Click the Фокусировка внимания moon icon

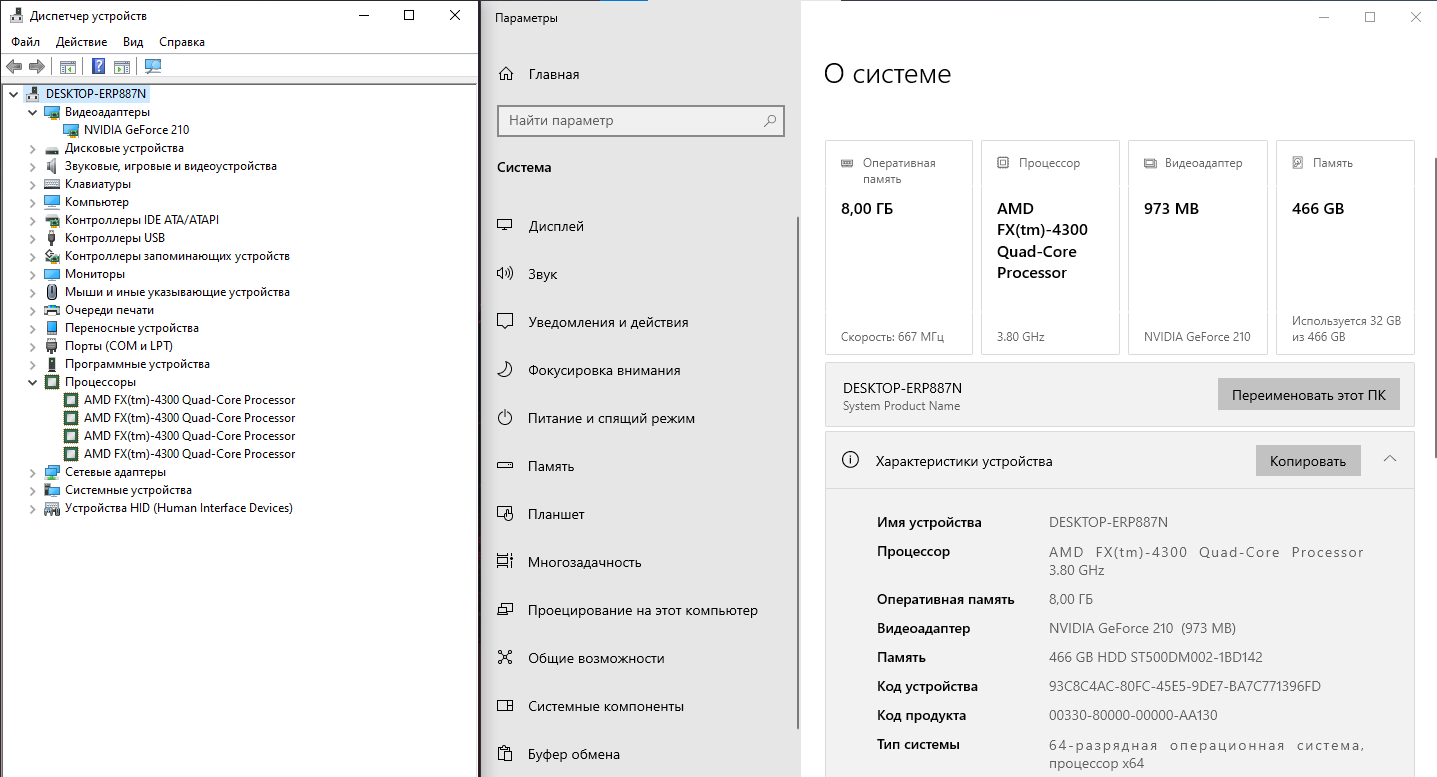tap(505, 370)
